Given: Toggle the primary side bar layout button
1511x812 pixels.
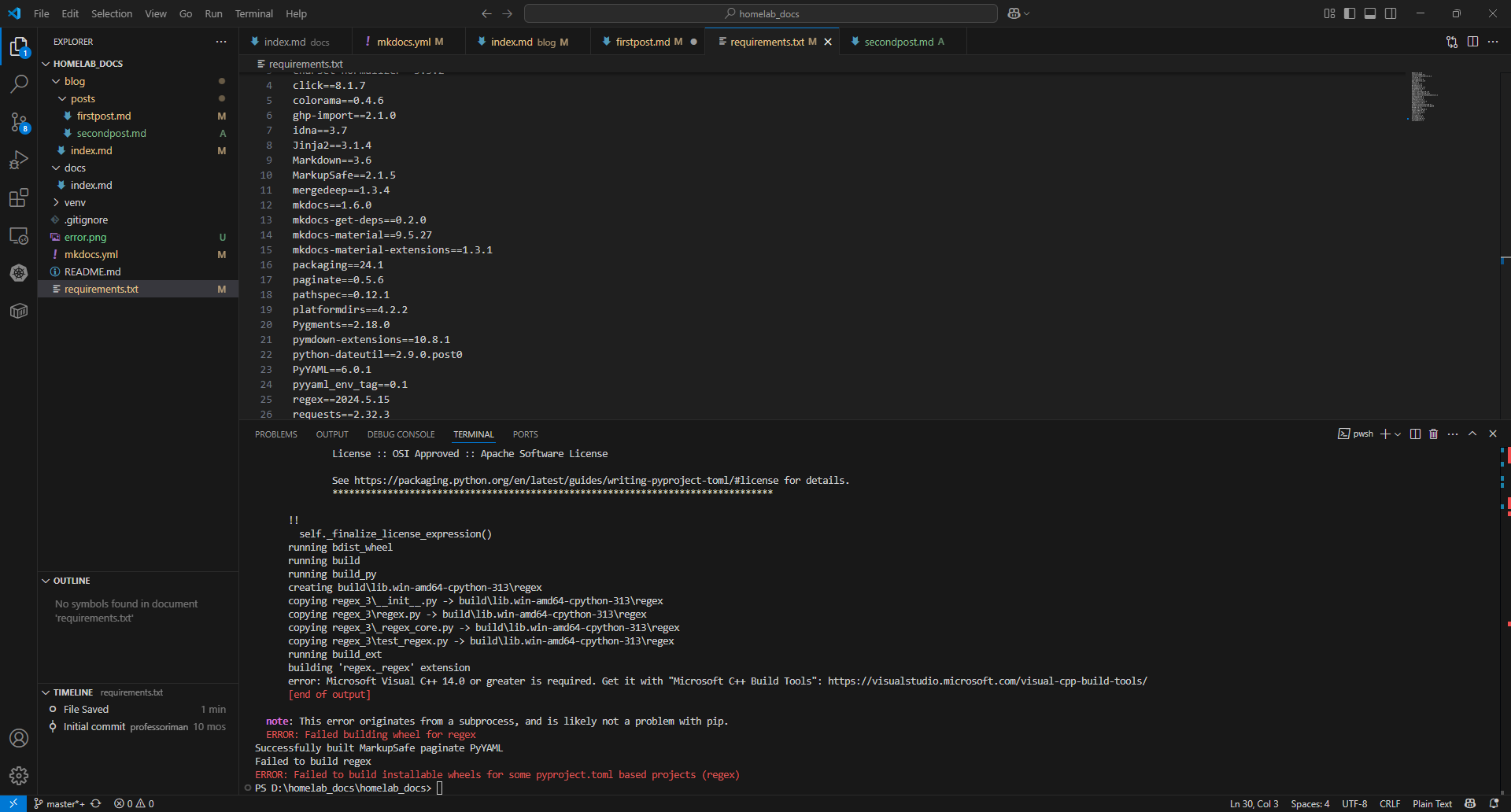Looking at the screenshot, I should click(x=1350, y=13).
